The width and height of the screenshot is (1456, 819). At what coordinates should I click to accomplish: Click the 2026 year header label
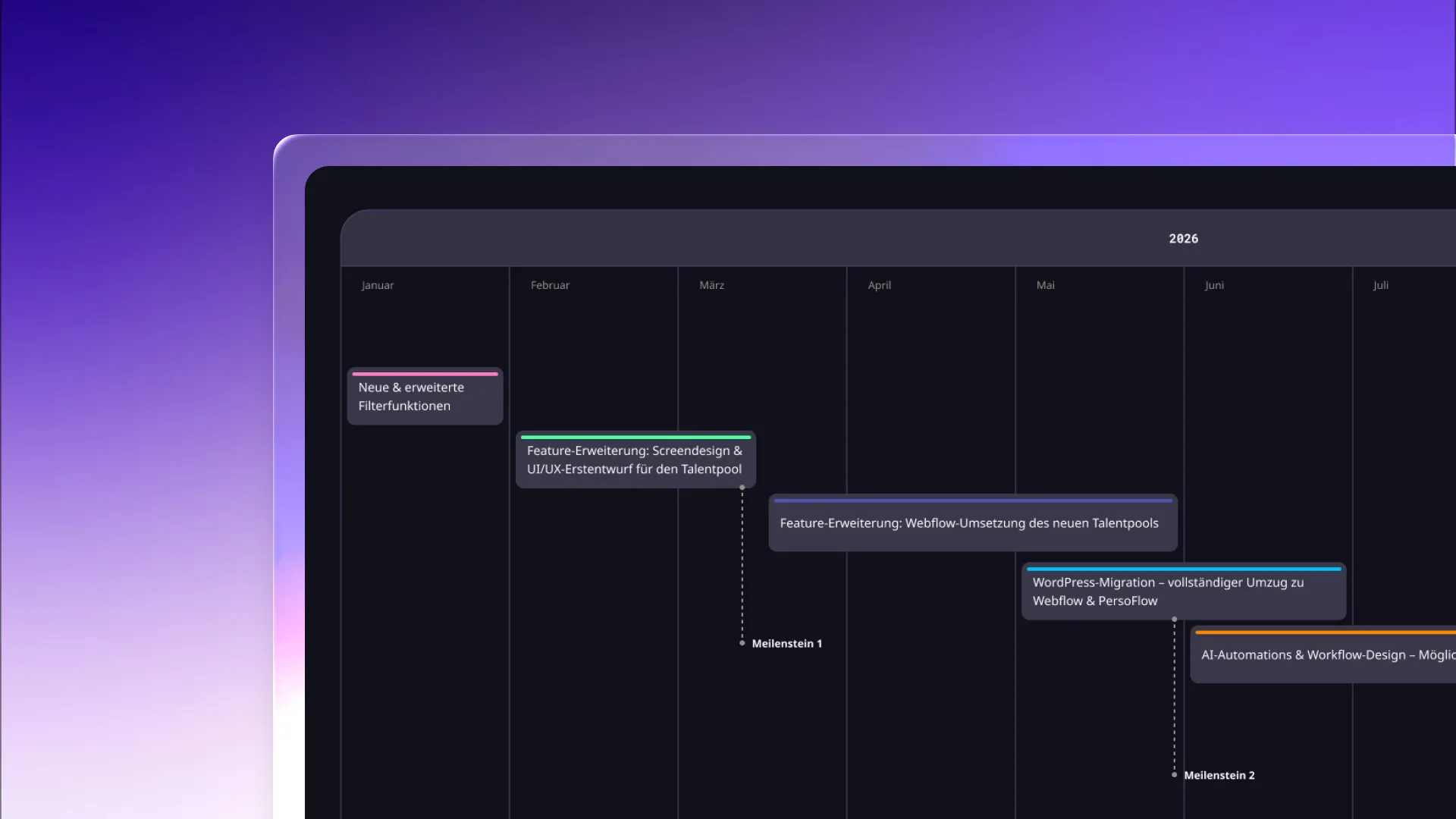tap(1183, 239)
